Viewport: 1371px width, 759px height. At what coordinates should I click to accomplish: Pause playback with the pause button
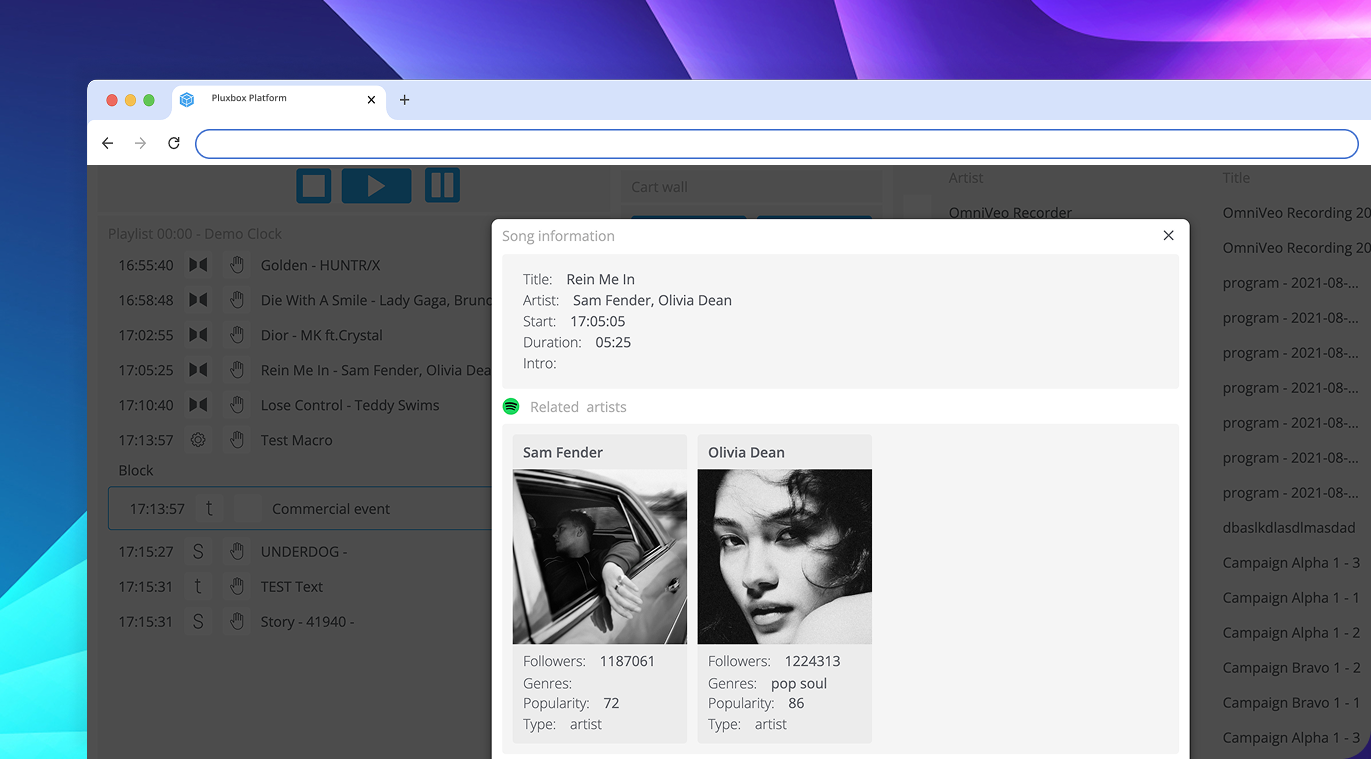[442, 186]
